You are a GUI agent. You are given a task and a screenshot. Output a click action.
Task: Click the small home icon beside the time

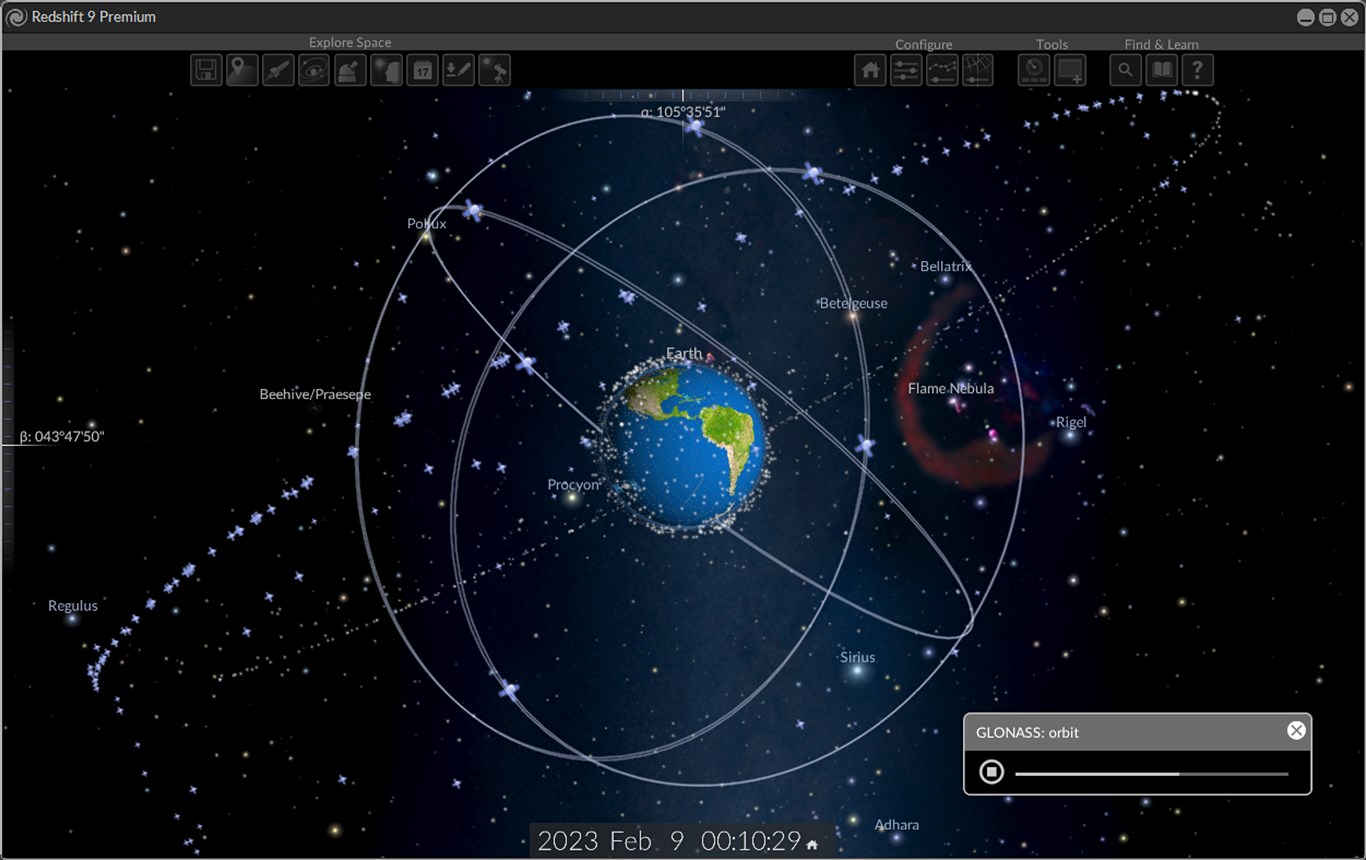point(812,845)
